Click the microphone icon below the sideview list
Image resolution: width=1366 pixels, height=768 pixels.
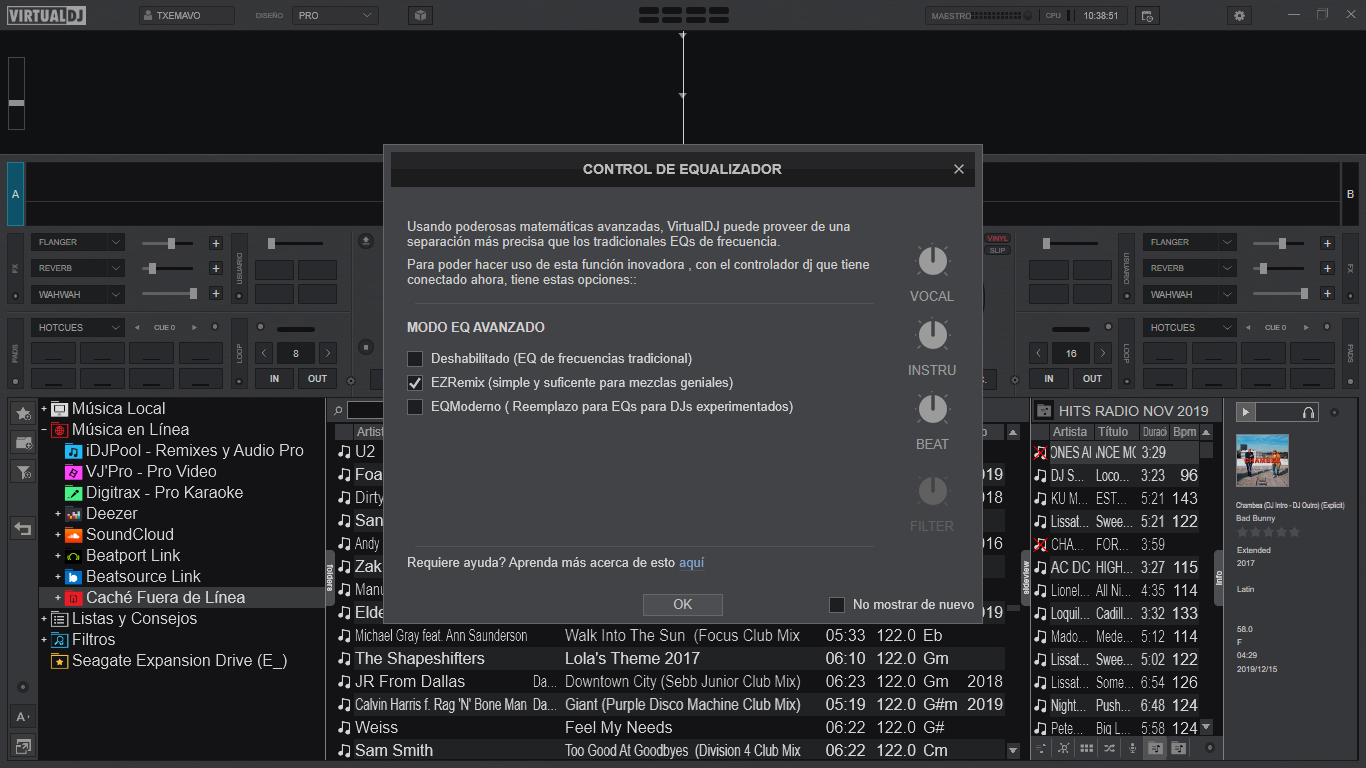[1132, 748]
